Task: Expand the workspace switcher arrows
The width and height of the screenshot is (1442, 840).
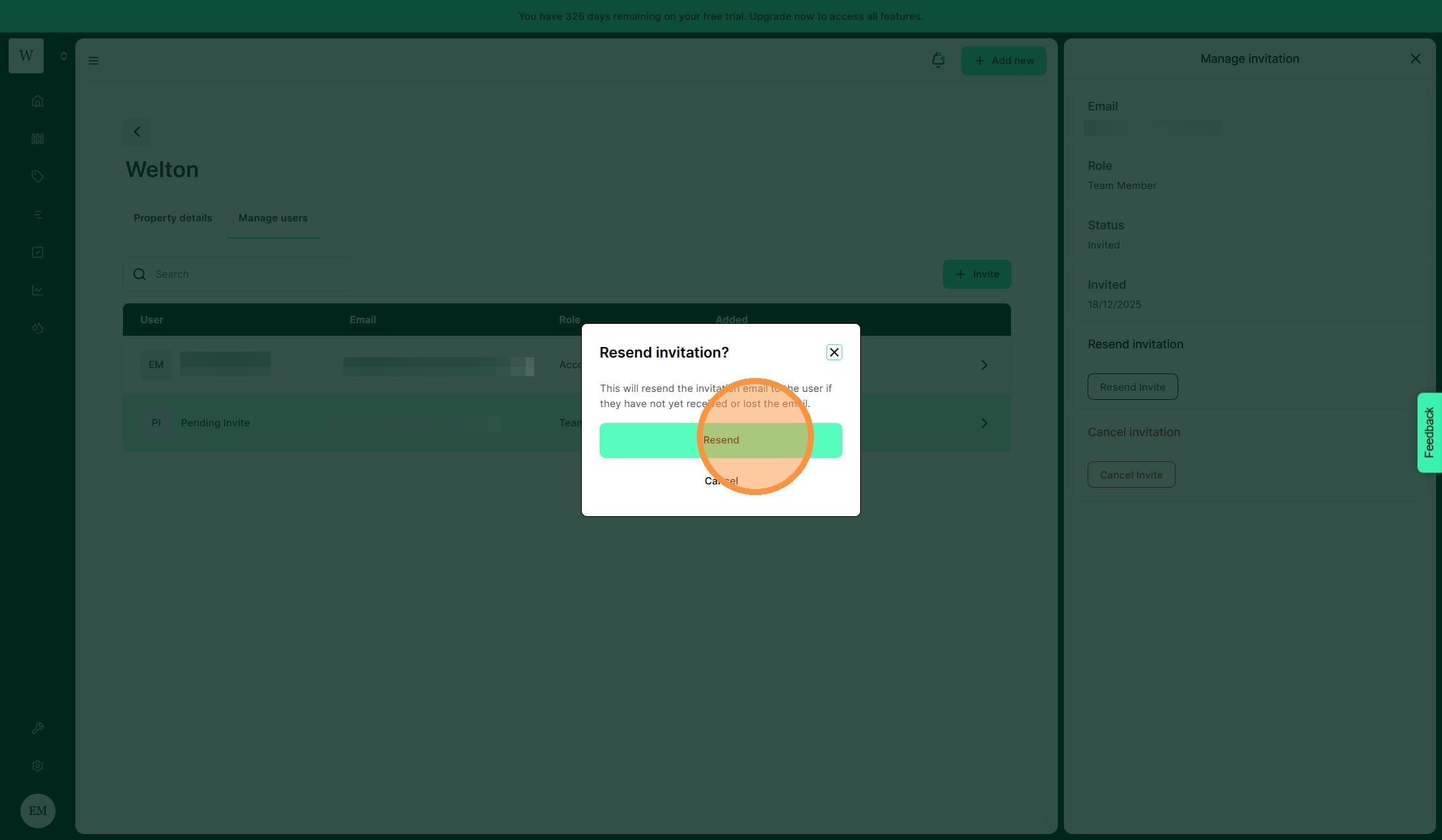Action: pos(63,56)
